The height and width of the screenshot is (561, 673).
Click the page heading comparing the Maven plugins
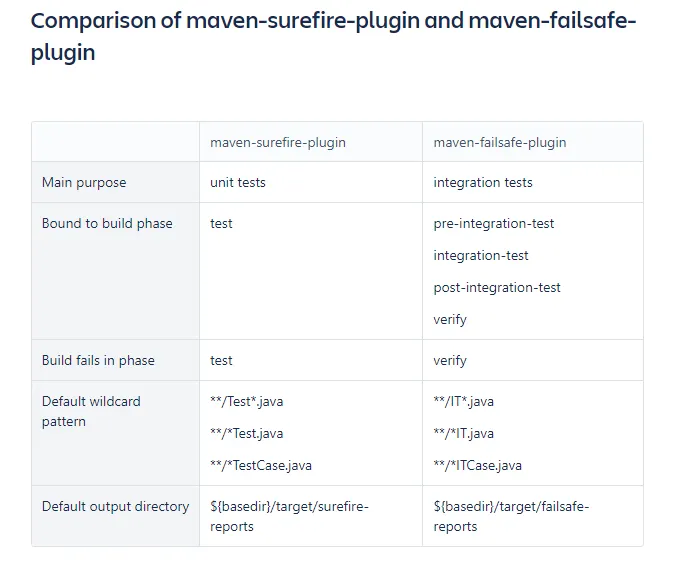pyautogui.click(x=333, y=37)
